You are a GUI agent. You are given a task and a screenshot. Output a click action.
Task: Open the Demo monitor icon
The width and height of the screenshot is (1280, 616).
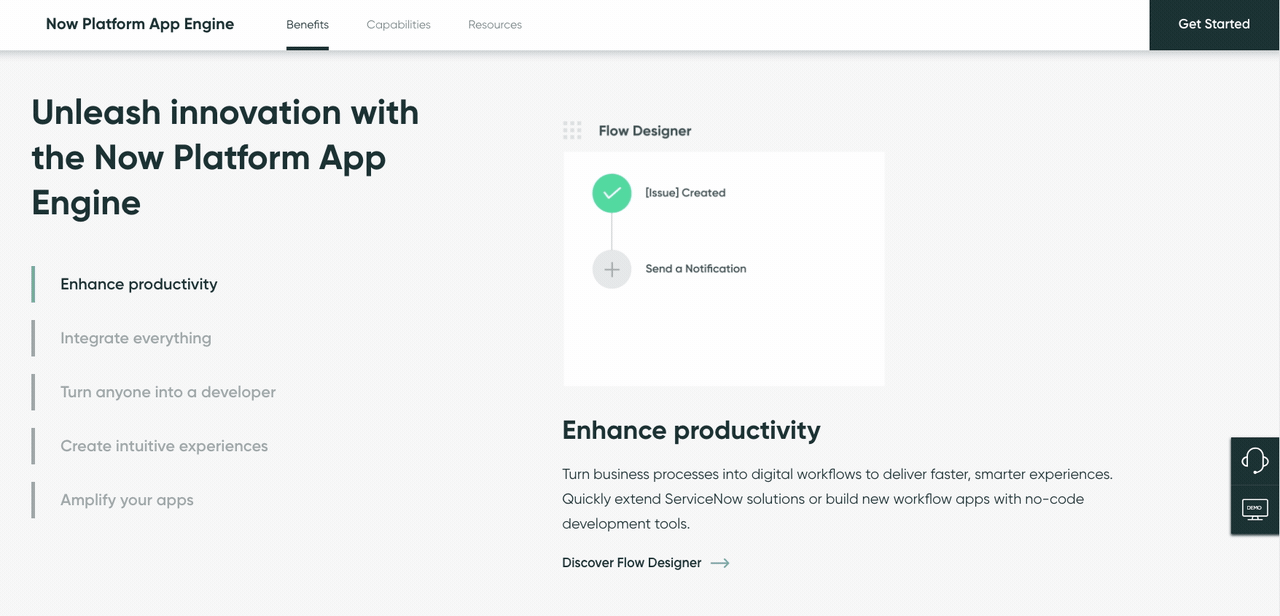[1254, 510]
